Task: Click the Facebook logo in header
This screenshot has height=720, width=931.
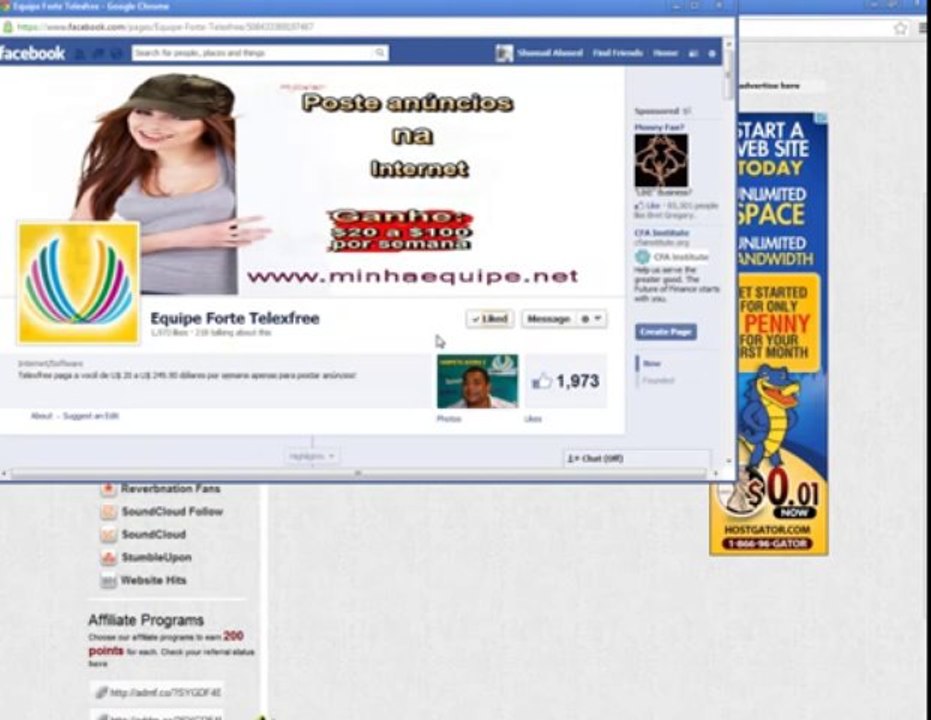Action: click(32, 53)
